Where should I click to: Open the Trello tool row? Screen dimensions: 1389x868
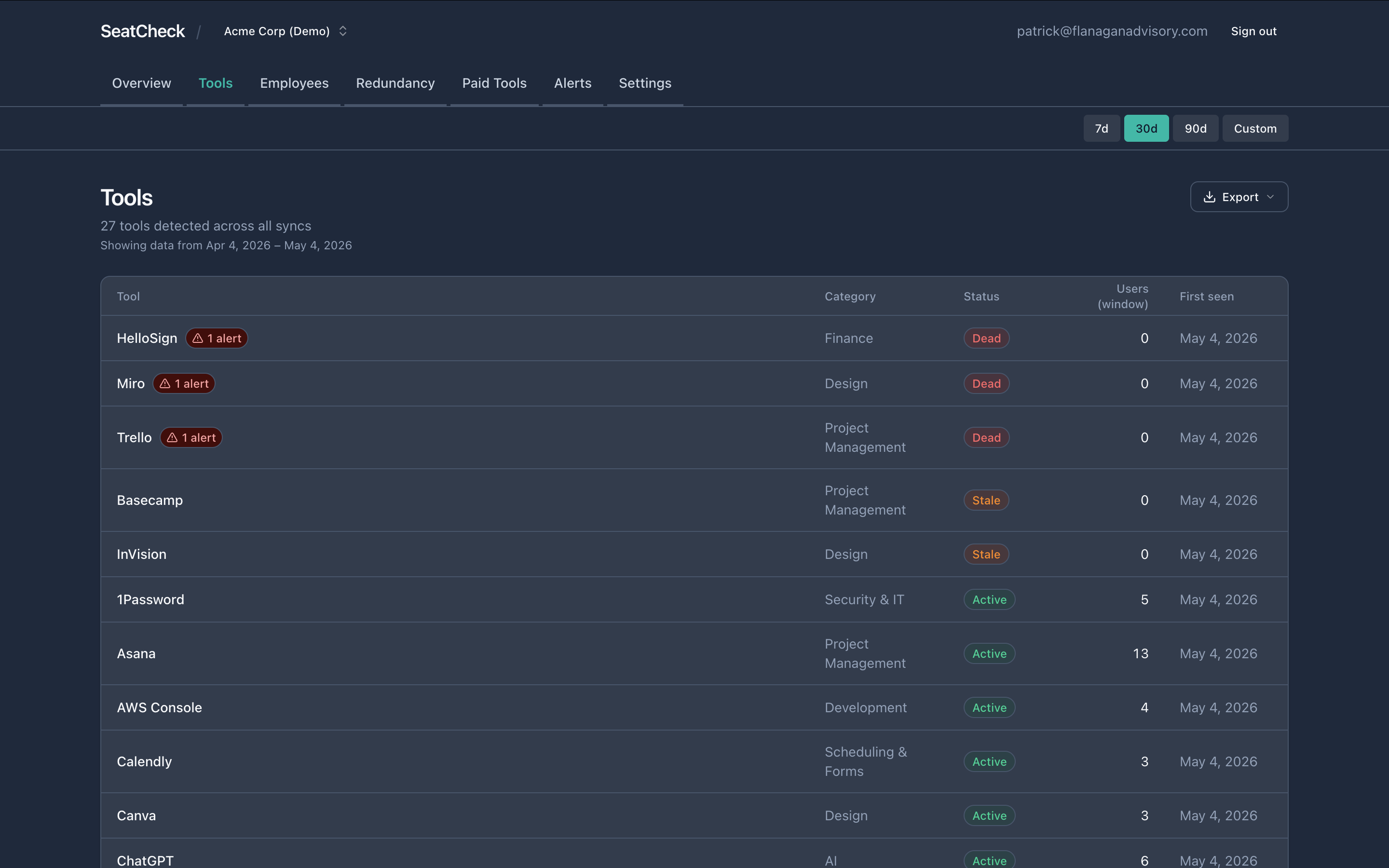(694, 437)
